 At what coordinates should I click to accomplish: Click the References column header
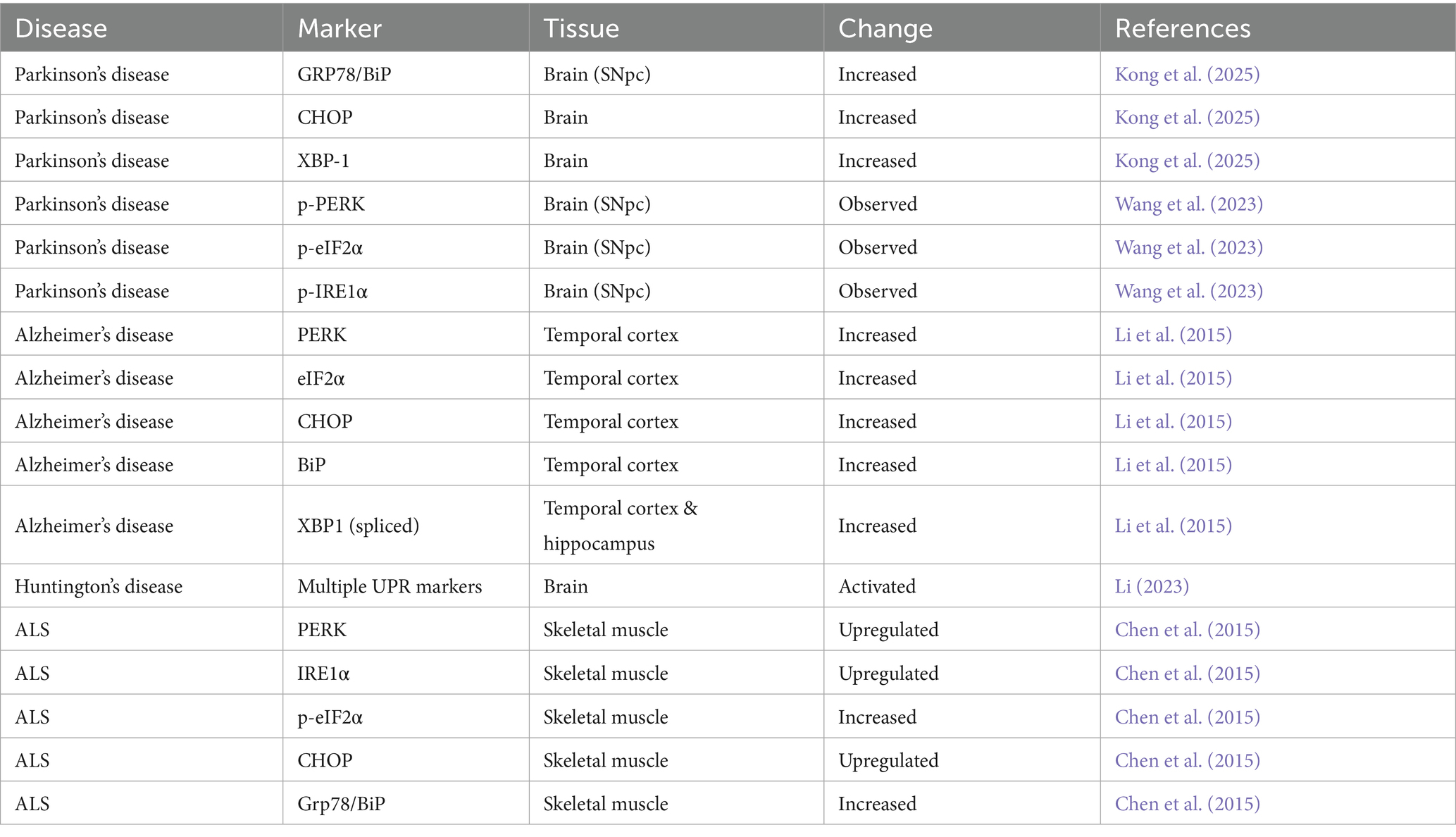pos(1183,29)
